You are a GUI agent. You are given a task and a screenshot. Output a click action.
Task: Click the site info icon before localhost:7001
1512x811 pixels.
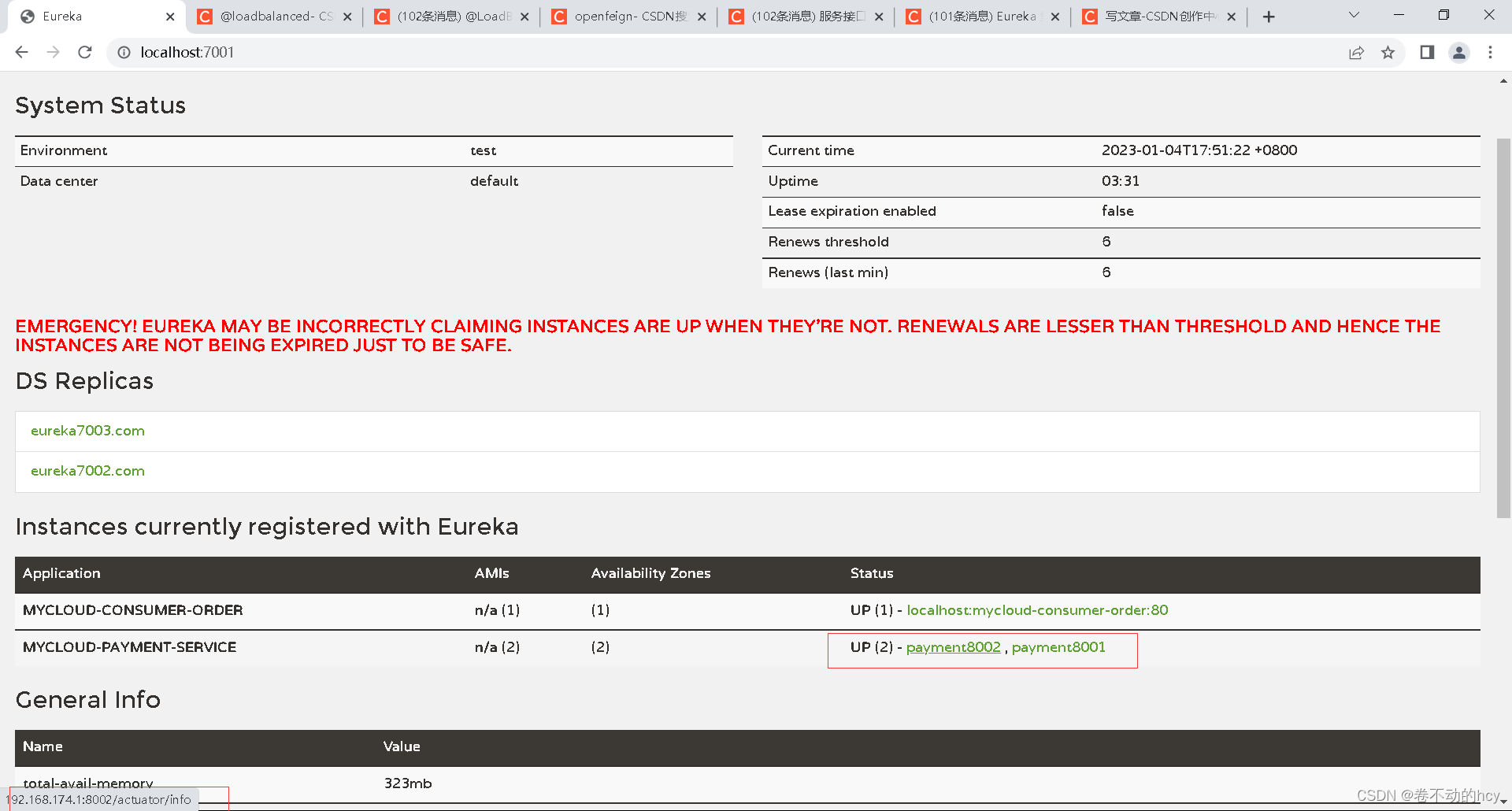pos(124,52)
